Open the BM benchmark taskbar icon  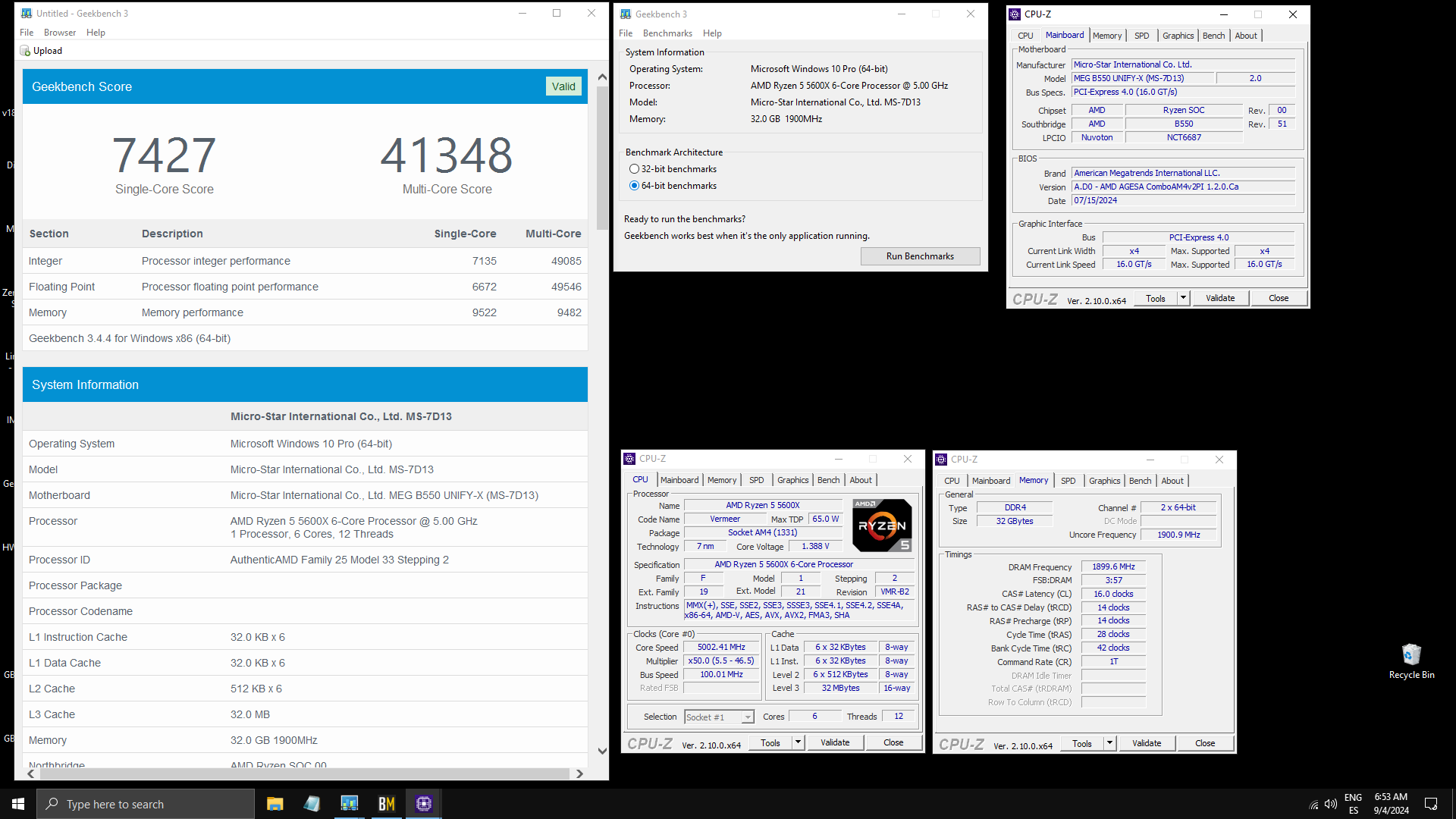(386, 804)
